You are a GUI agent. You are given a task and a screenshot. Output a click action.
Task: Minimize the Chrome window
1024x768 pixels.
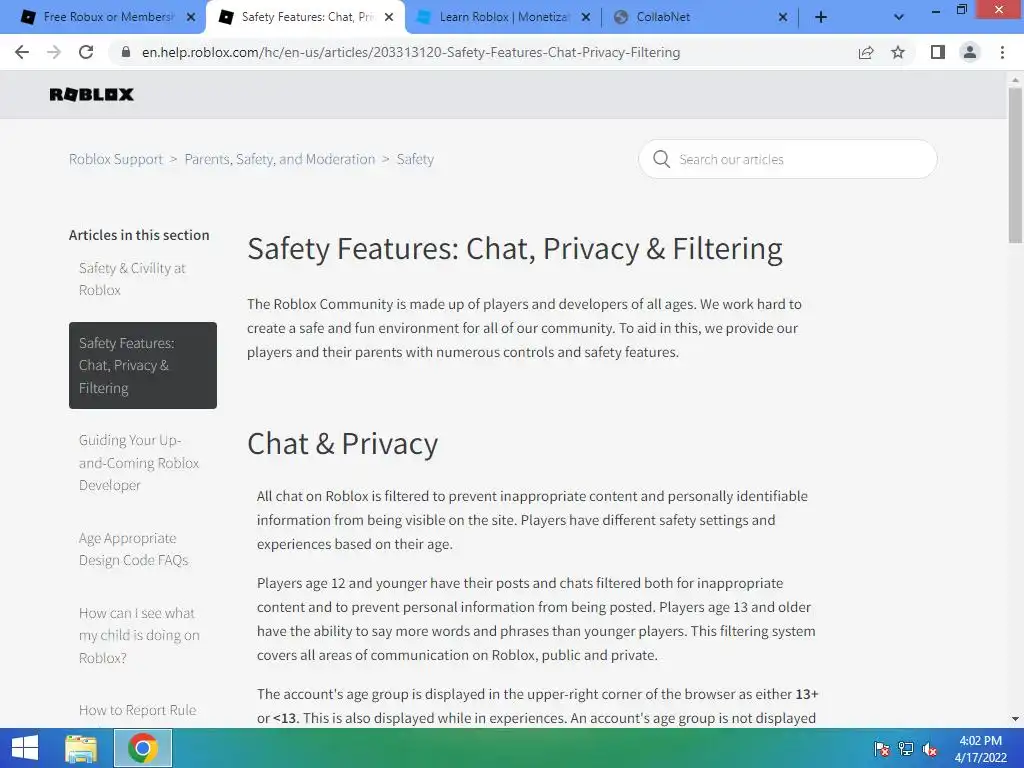pyautogui.click(x=935, y=10)
